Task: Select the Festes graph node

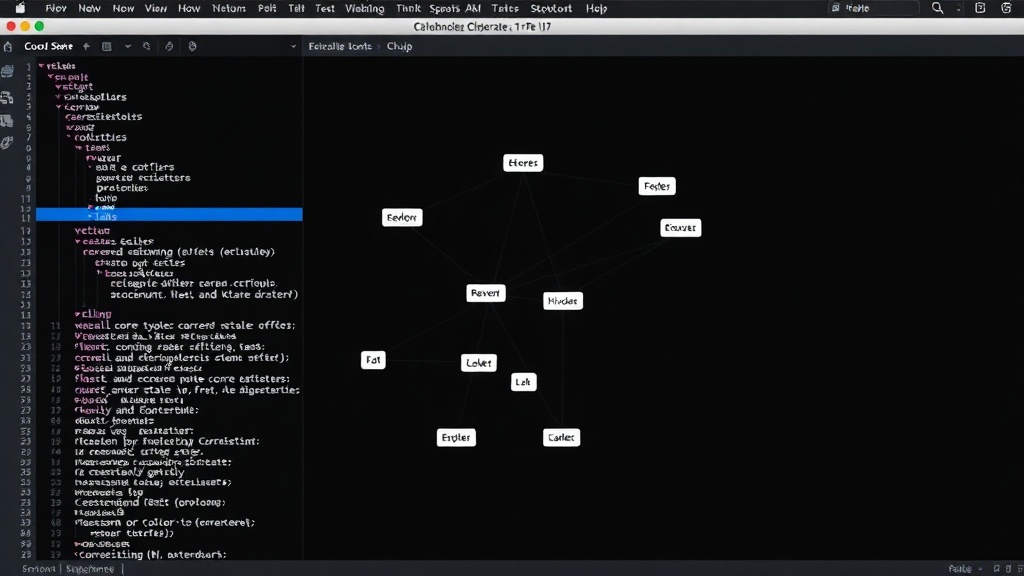Action: point(657,186)
